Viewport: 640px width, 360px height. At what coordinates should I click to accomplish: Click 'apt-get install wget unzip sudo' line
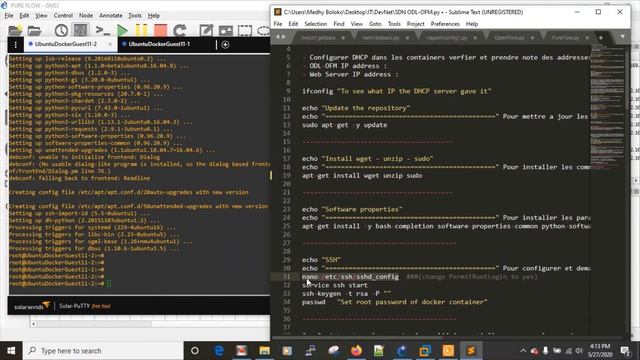point(362,176)
